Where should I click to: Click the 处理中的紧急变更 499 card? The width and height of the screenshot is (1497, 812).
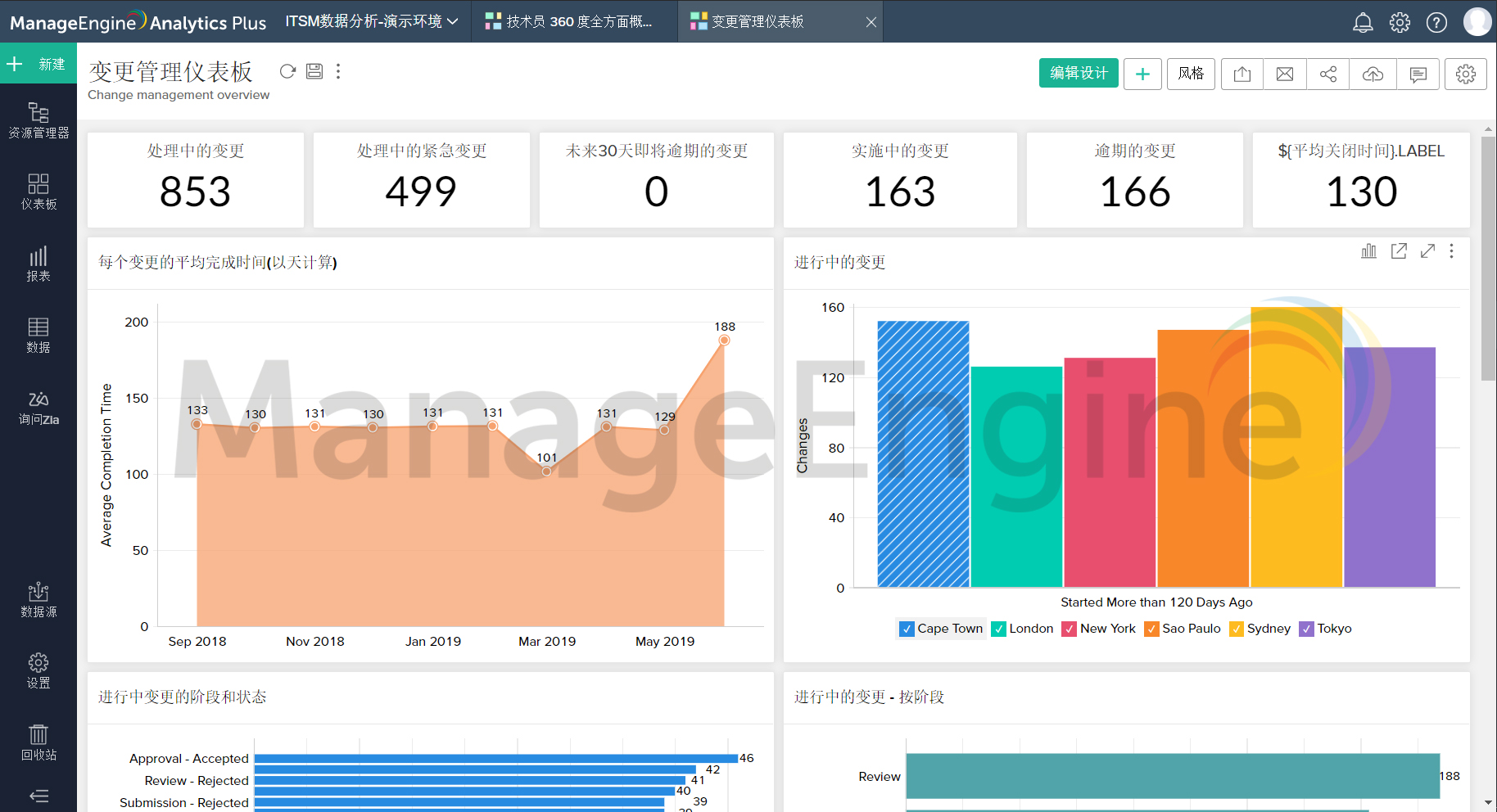point(422,180)
